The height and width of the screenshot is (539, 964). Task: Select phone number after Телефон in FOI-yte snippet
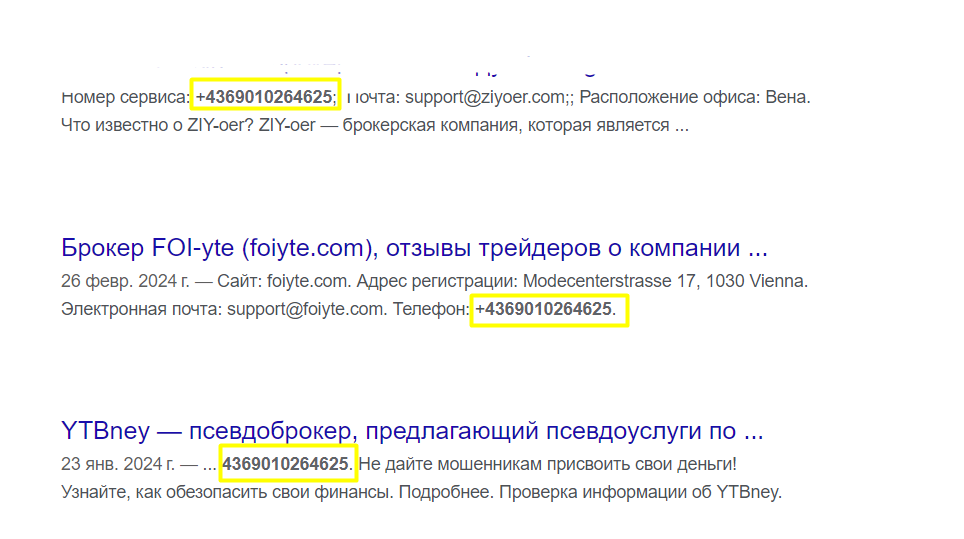543,309
